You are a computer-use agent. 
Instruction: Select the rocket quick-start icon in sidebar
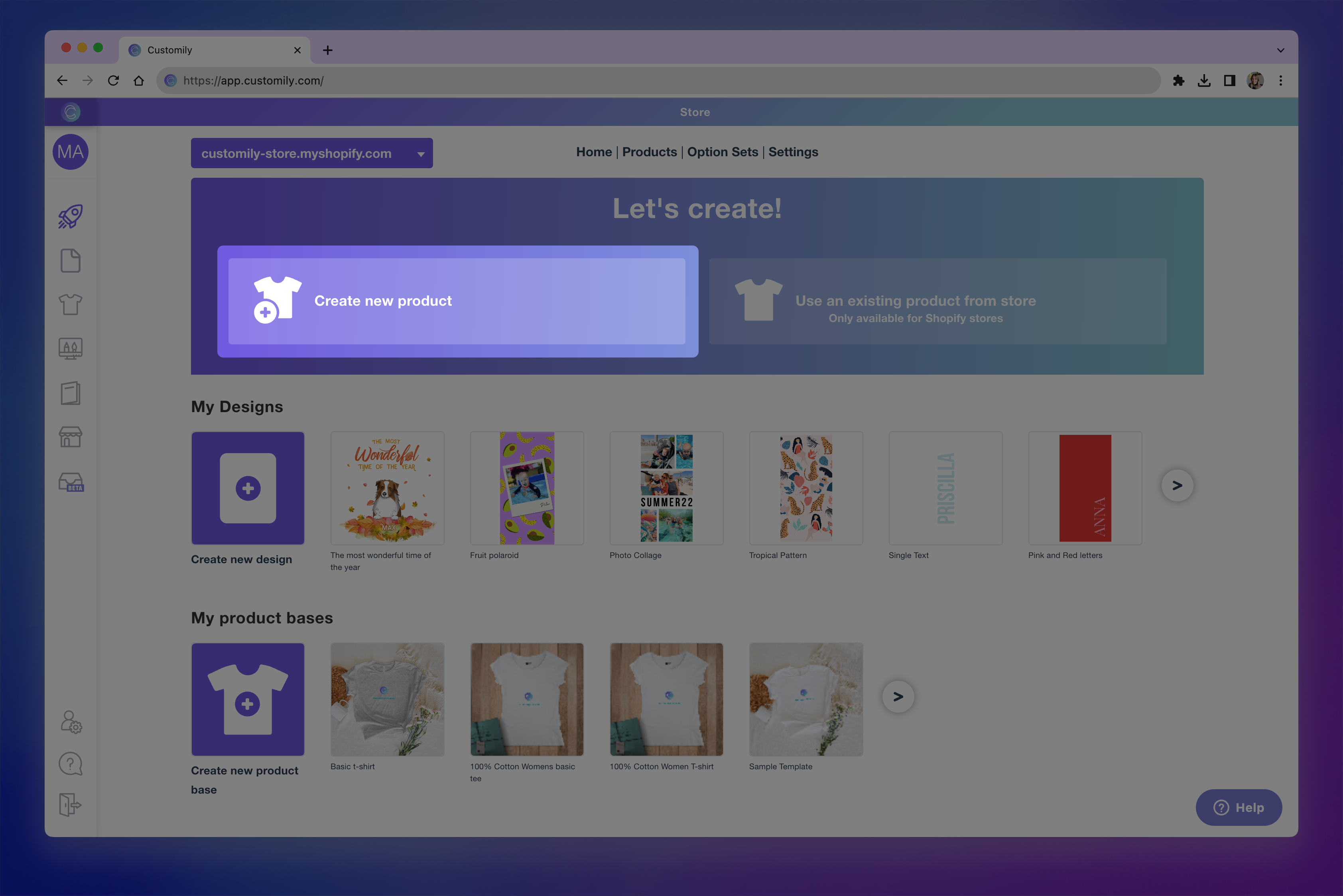tap(70, 216)
